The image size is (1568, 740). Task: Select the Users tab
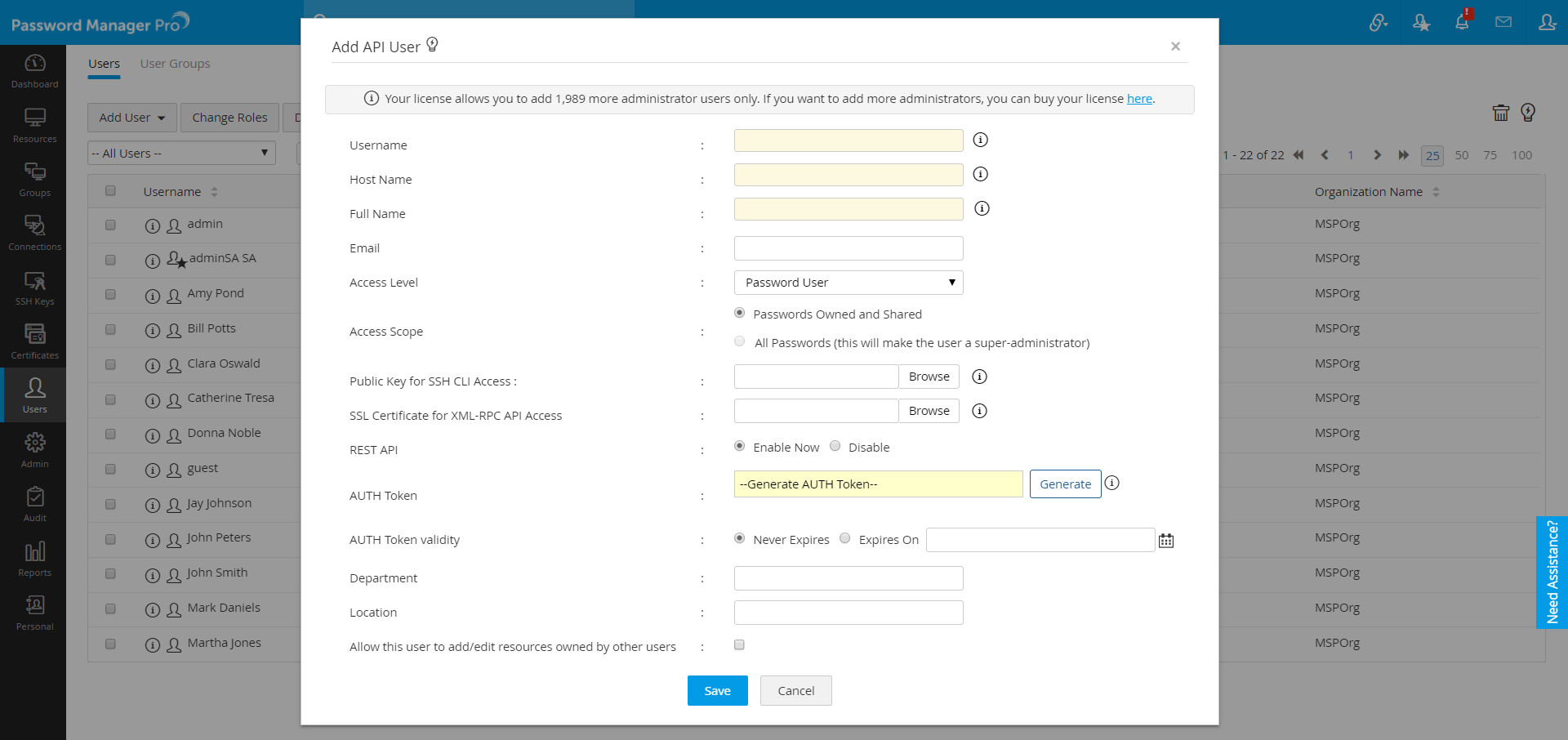click(104, 64)
